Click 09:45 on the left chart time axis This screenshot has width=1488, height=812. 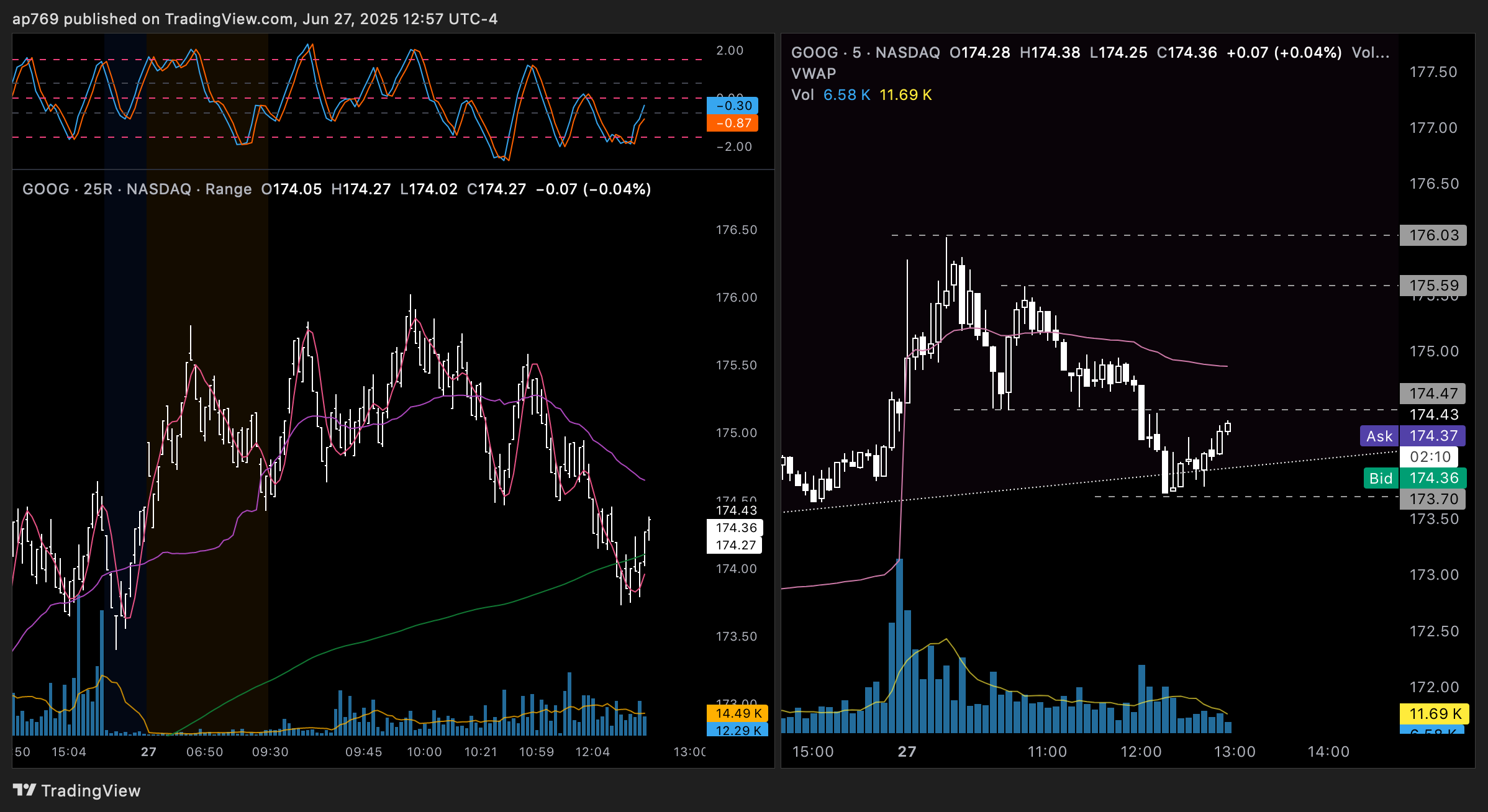pyautogui.click(x=364, y=752)
